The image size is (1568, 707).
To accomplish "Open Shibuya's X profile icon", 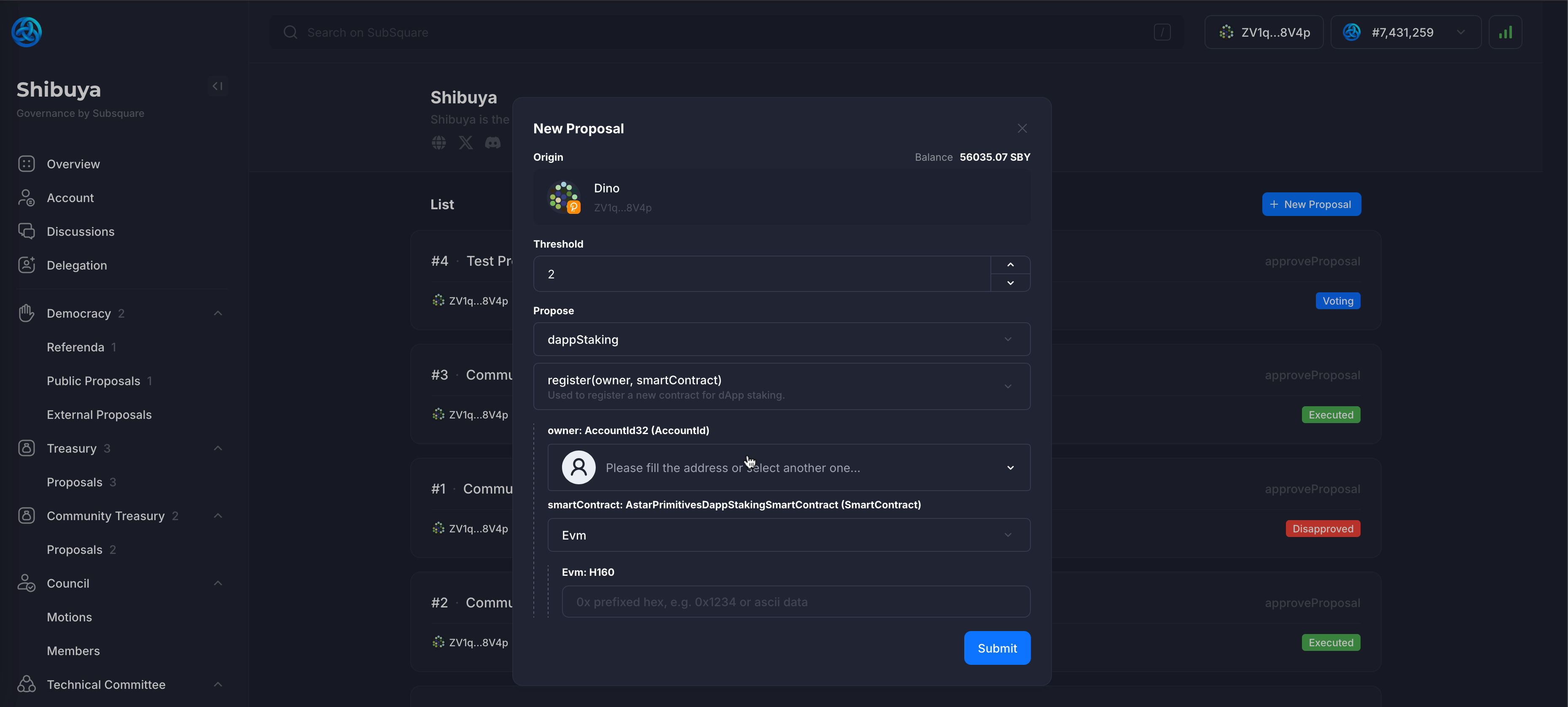I will (465, 143).
